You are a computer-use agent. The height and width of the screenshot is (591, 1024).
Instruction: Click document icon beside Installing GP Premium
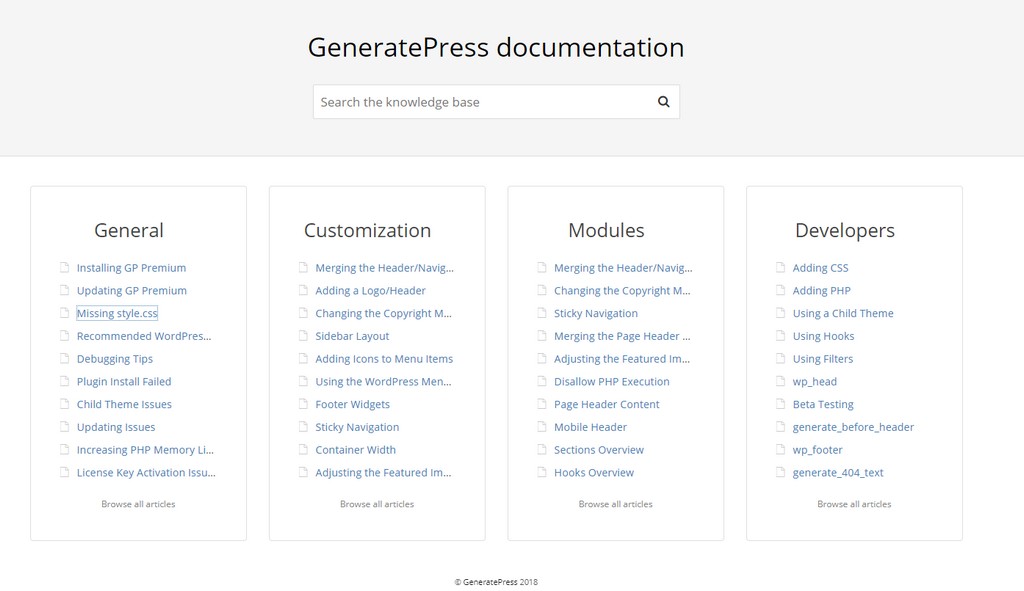pos(65,267)
